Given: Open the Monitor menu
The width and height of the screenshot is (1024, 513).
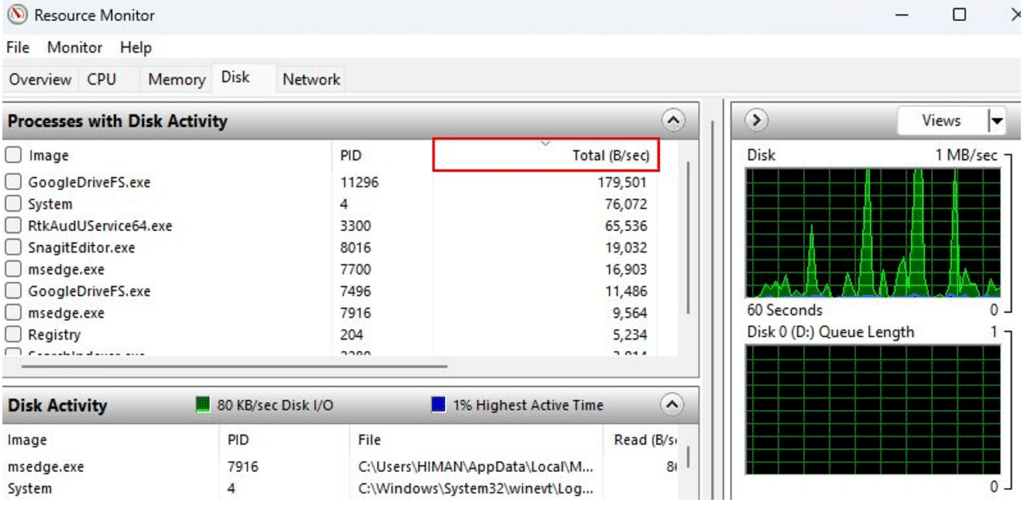Looking at the screenshot, I should [x=75, y=48].
